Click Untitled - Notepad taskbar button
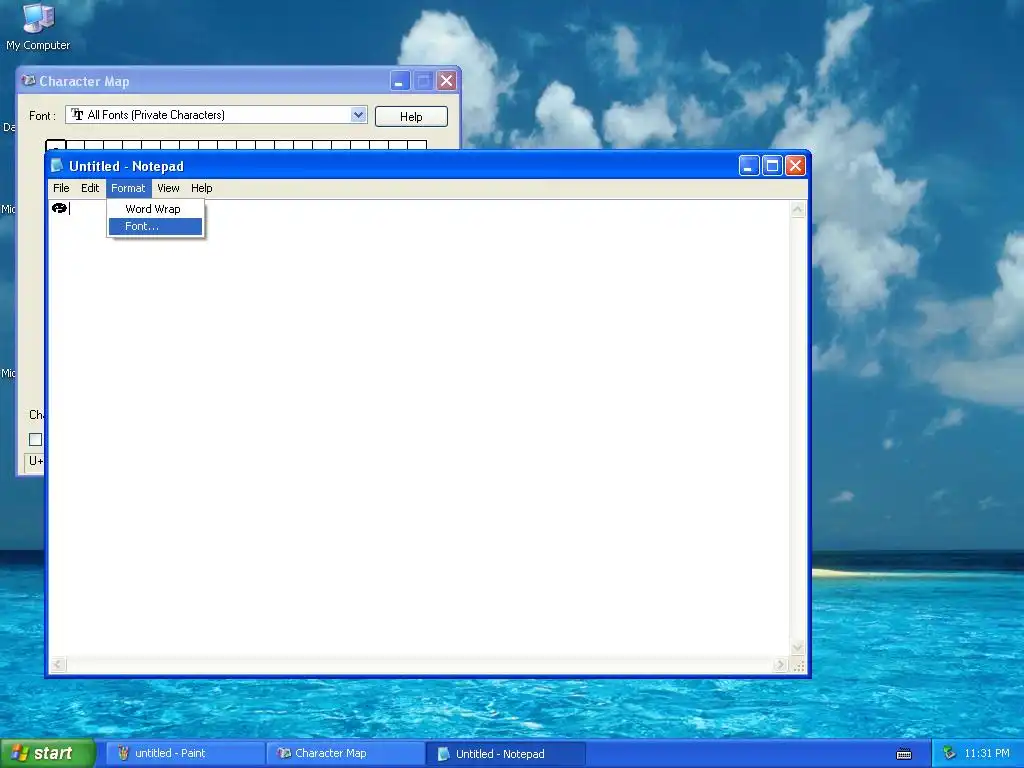This screenshot has width=1024, height=768. pyautogui.click(x=505, y=754)
